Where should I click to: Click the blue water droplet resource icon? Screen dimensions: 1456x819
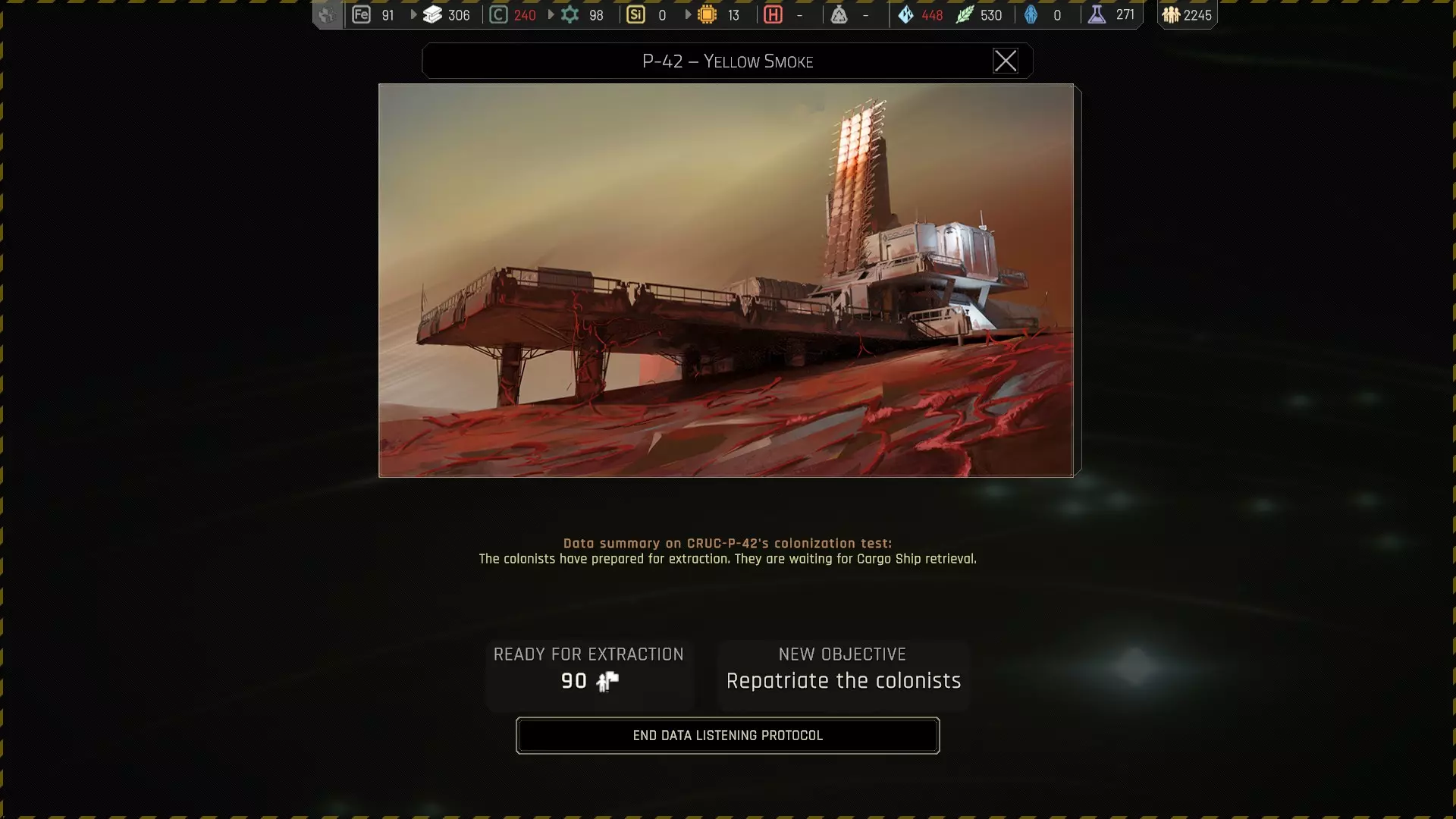coord(905,15)
